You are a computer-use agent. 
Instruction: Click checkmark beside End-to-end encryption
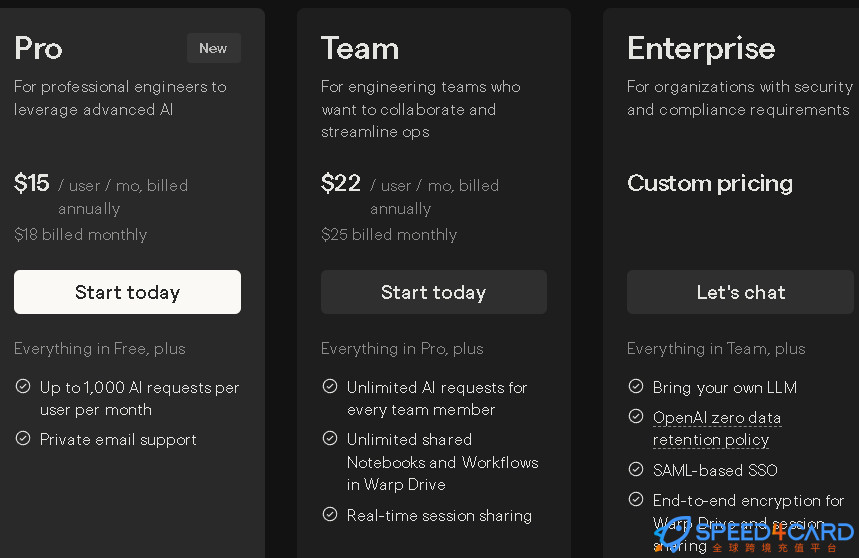point(636,499)
